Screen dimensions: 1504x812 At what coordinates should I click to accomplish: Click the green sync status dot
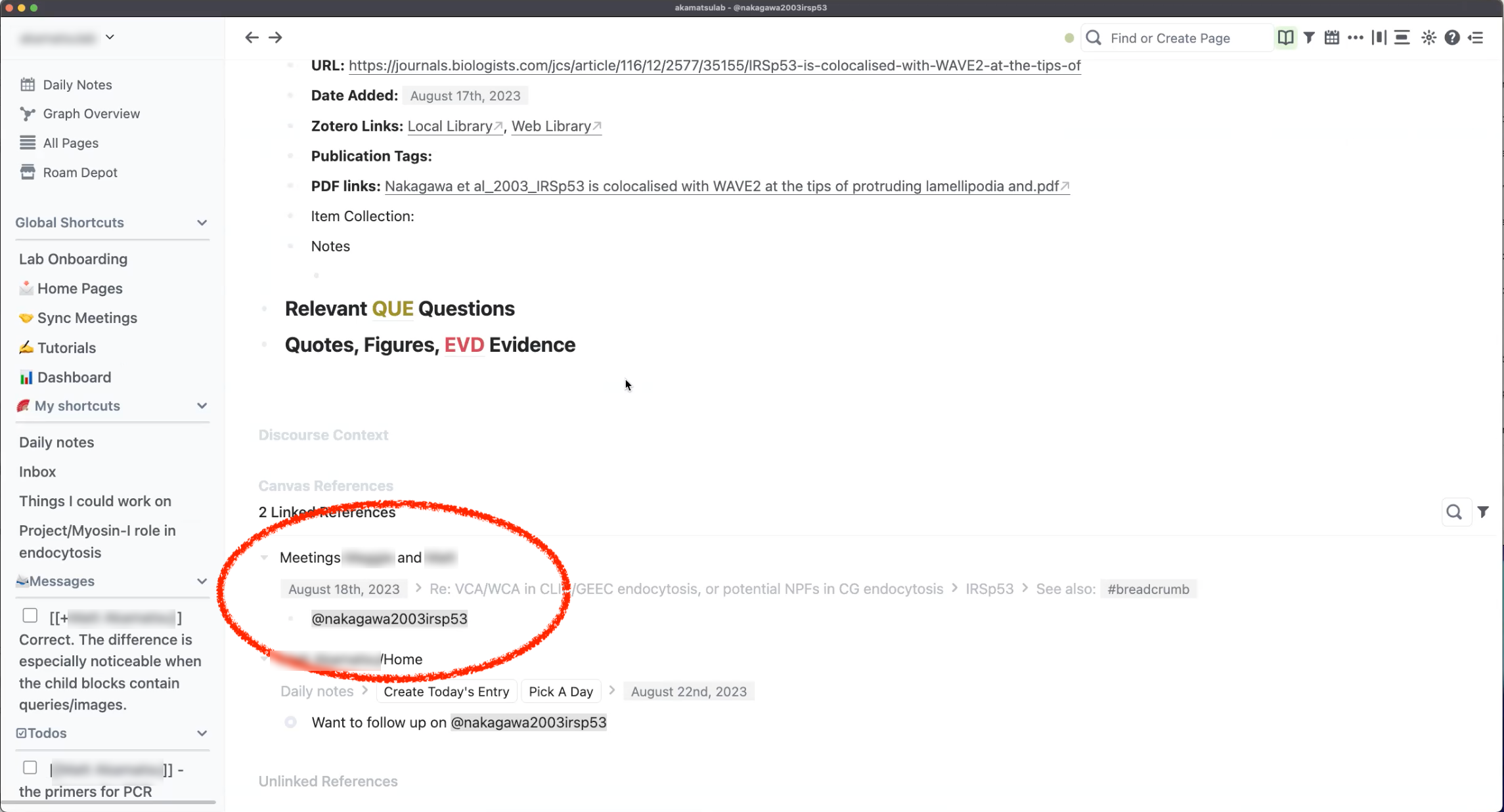(1069, 38)
